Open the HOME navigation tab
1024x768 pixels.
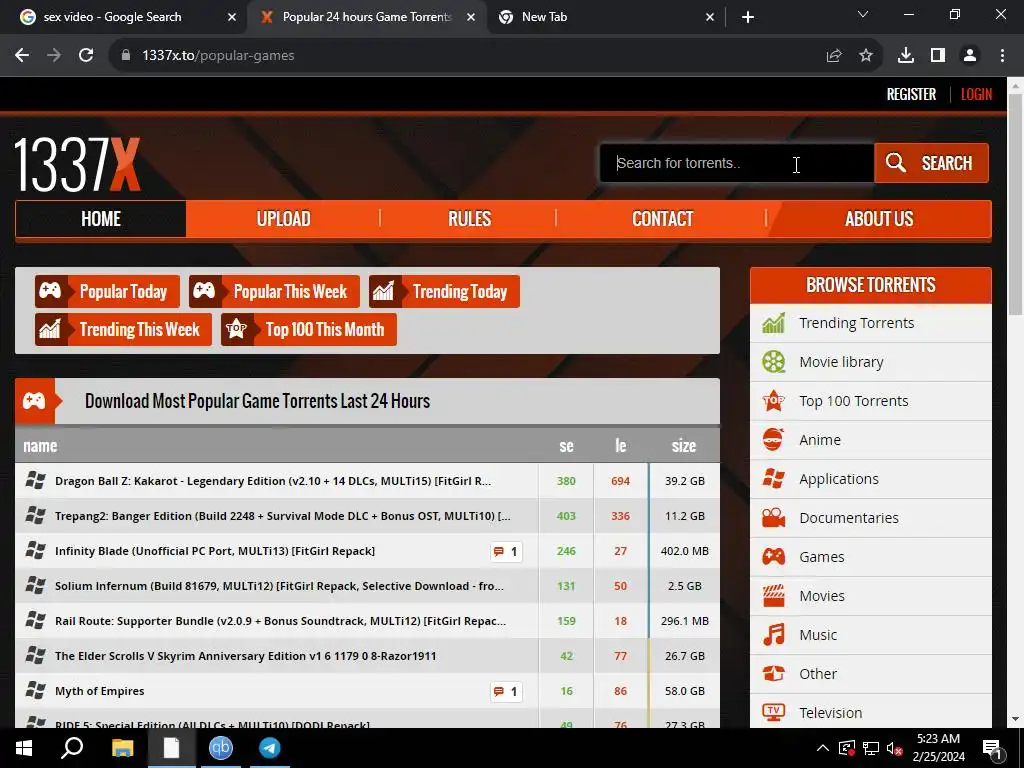pos(101,219)
